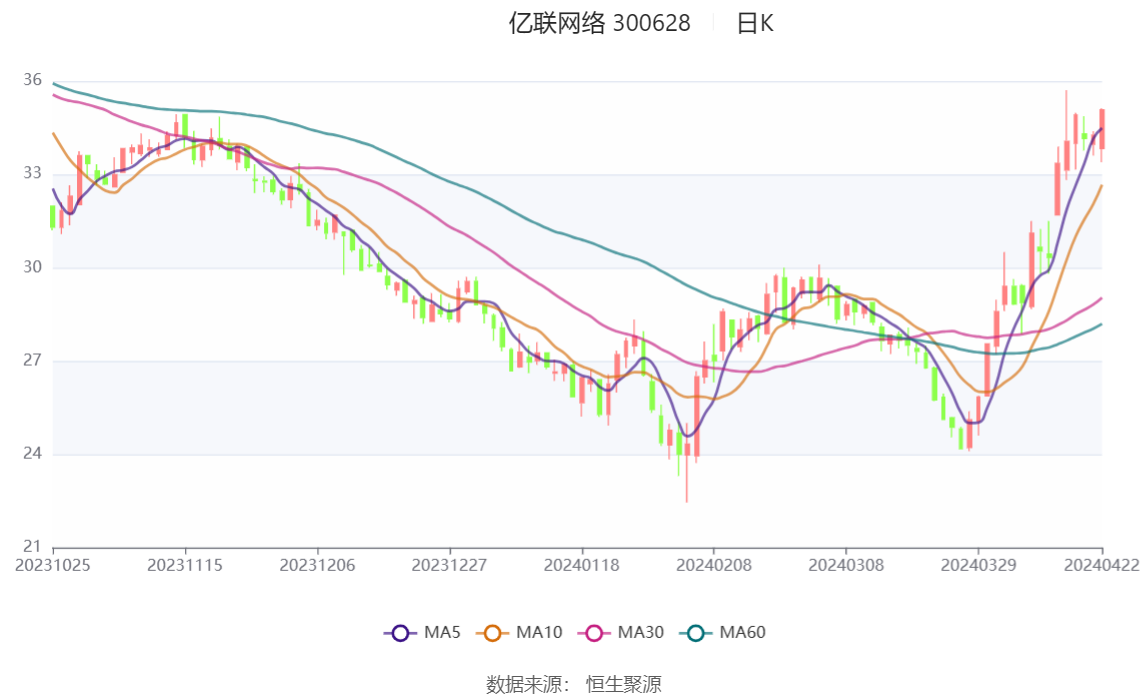The height and width of the screenshot is (699, 1148).
Task: Toggle the MA5 legend entry
Action: click(422, 632)
